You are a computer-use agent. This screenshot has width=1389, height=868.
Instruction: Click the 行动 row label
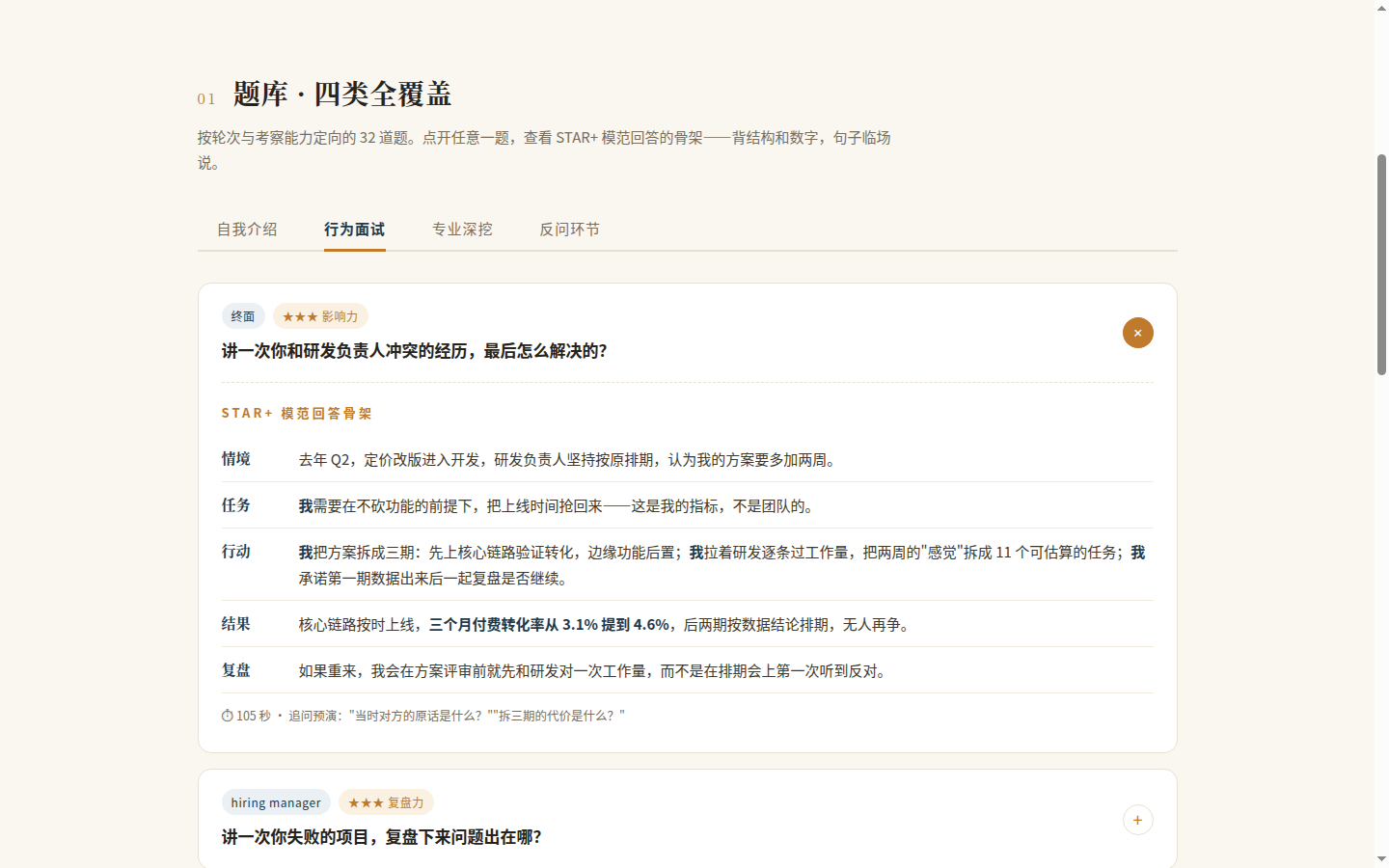coord(236,552)
